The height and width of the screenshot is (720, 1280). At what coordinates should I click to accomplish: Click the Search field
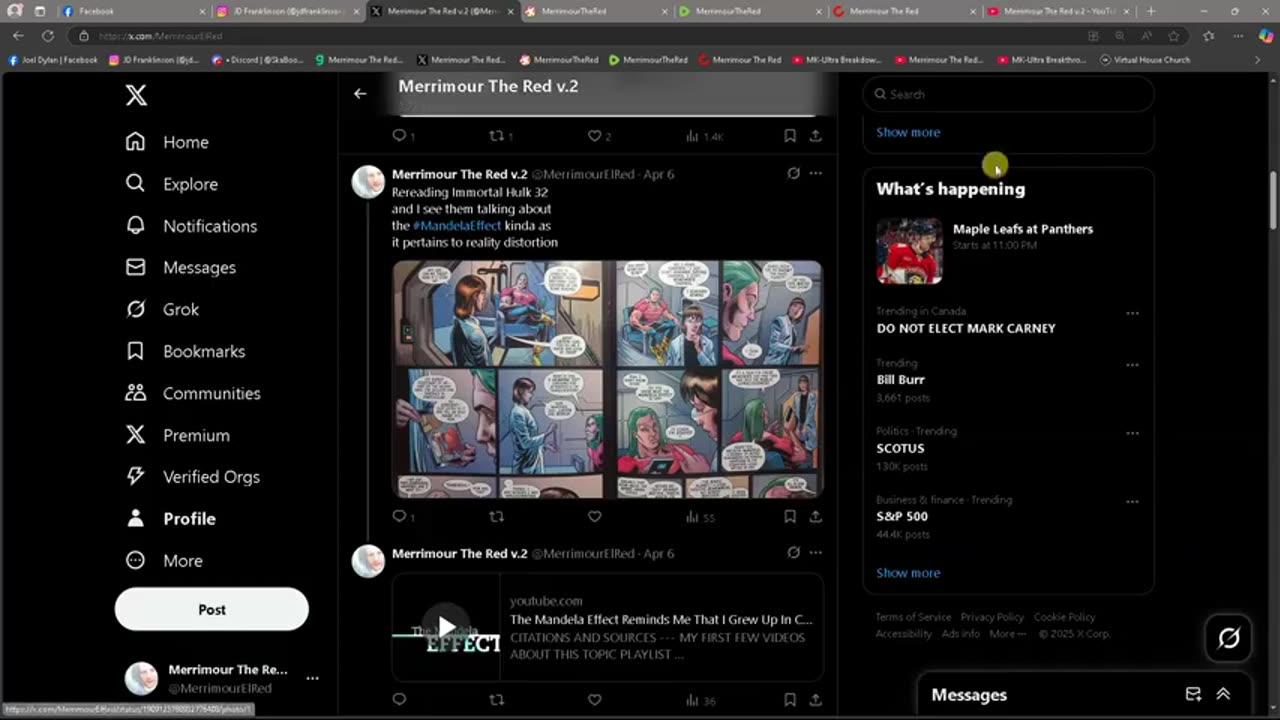point(1008,94)
